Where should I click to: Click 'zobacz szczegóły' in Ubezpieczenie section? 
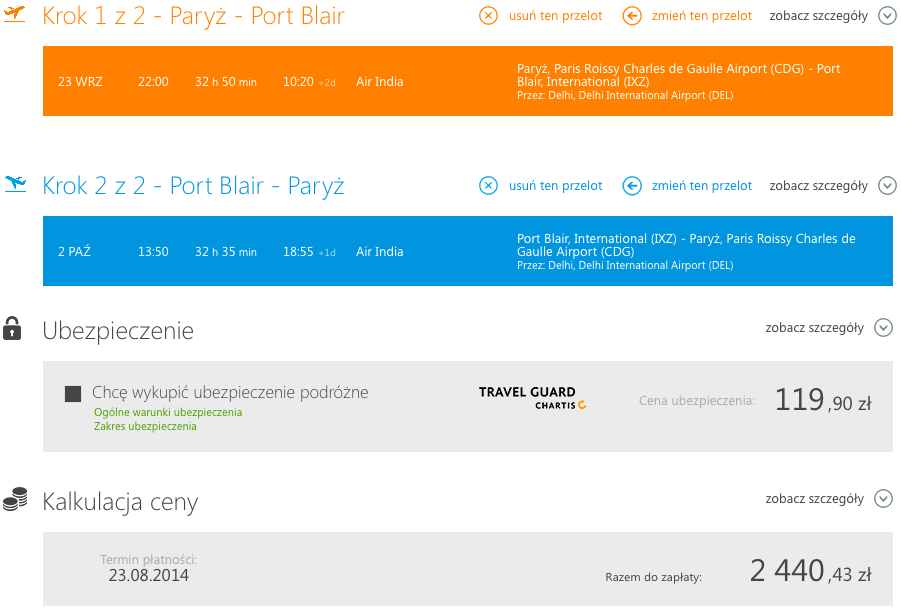(814, 328)
